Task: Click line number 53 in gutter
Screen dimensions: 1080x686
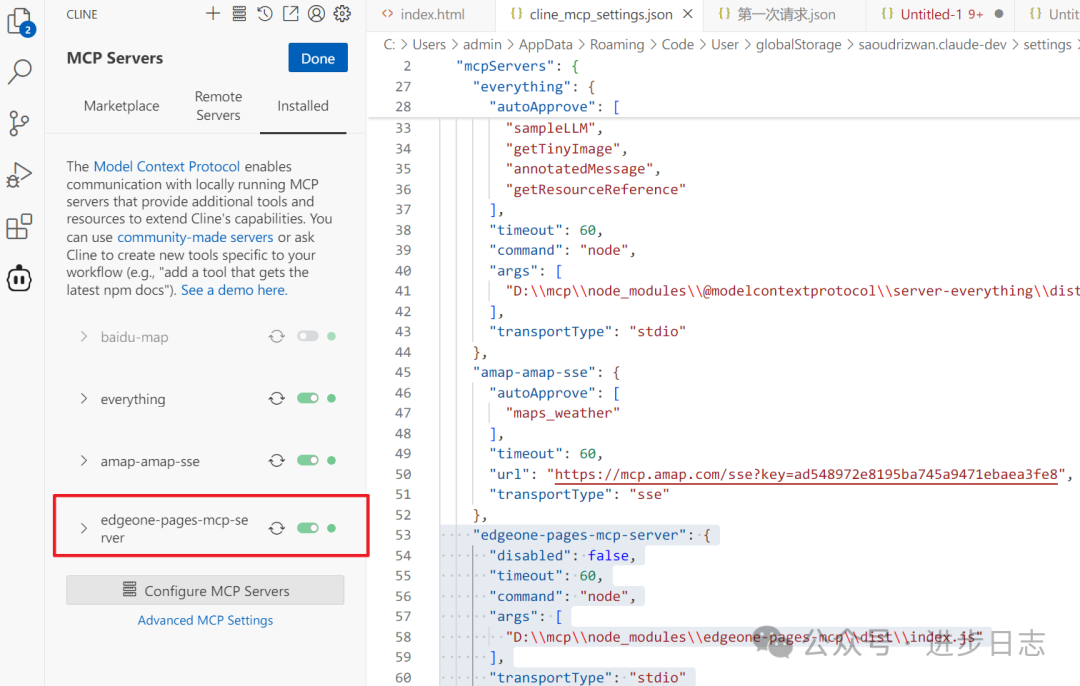Action: (x=403, y=535)
